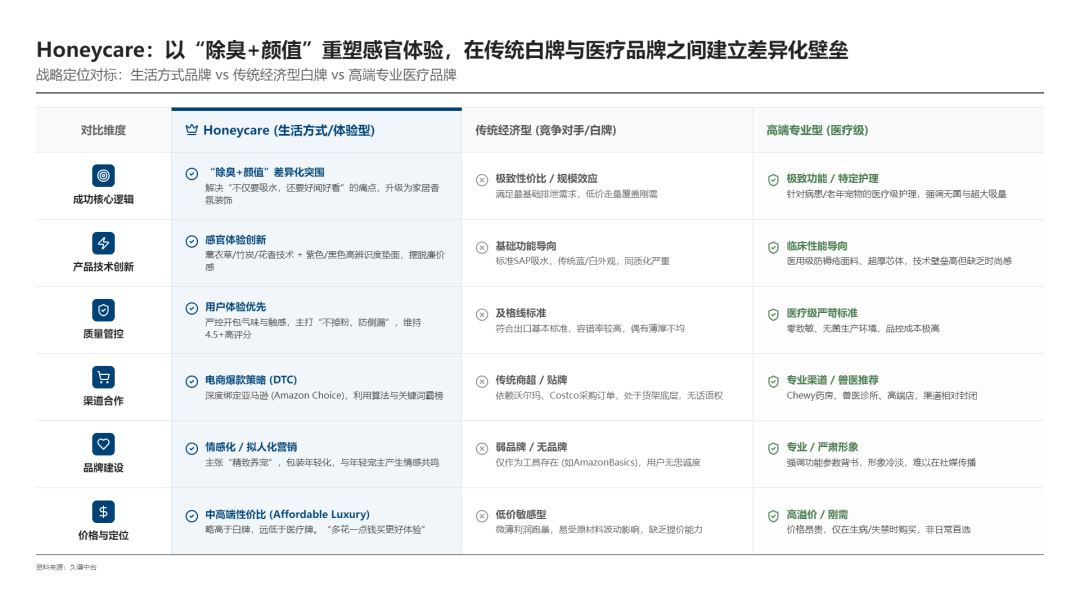Click the dollar sign icon beside 价格与定位
The height and width of the screenshot is (608, 1080).
click(x=101, y=513)
